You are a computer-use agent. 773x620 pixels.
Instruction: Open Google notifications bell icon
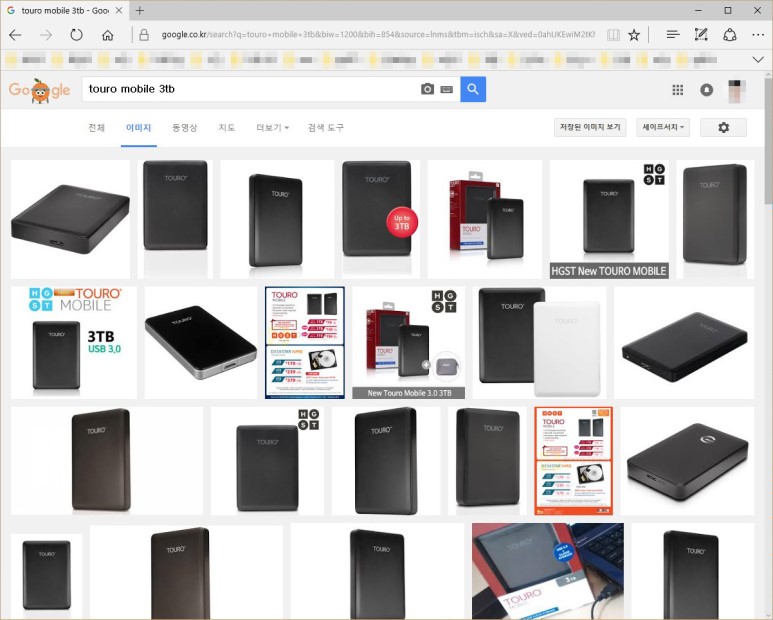tap(706, 90)
